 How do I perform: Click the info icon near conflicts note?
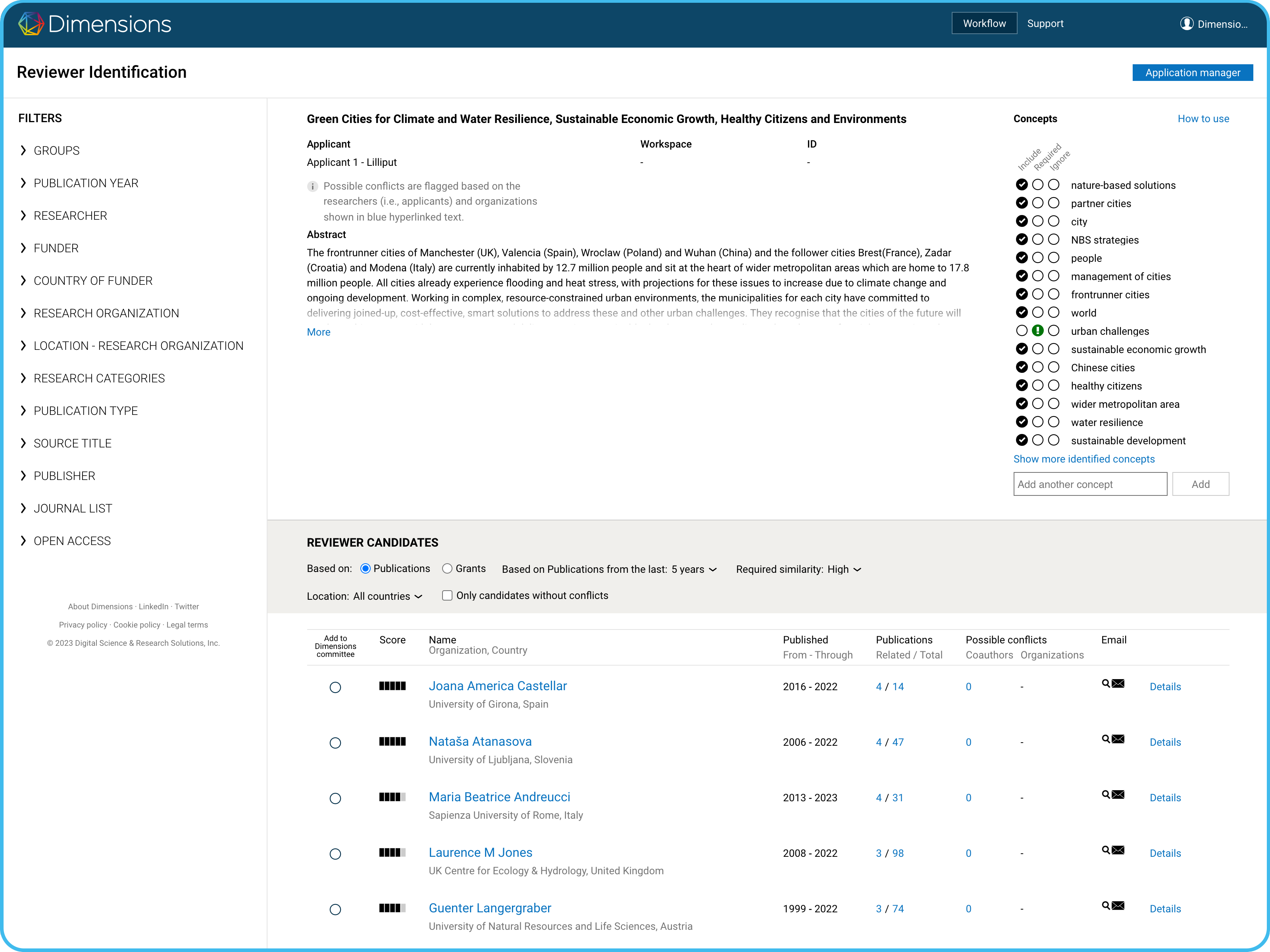pyautogui.click(x=312, y=186)
